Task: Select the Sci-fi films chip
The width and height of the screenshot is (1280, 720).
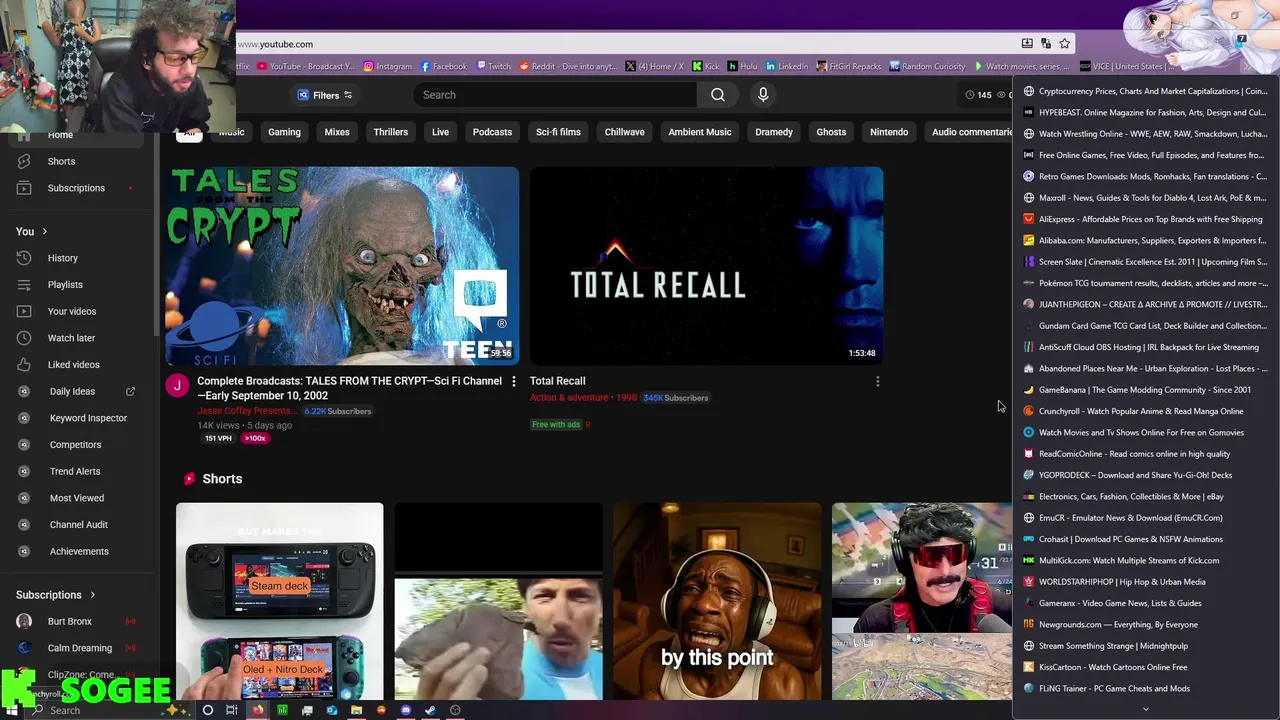Action: pyautogui.click(x=558, y=132)
